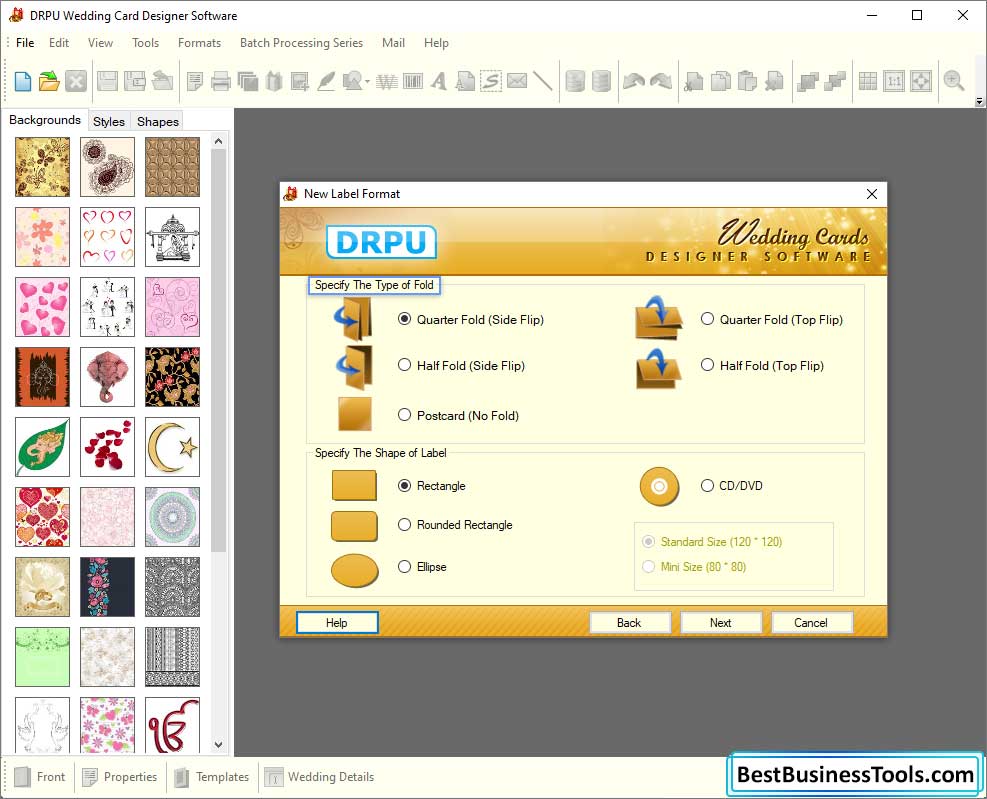Open the Mail menu
Image resolution: width=987 pixels, height=799 pixels.
(393, 43)
